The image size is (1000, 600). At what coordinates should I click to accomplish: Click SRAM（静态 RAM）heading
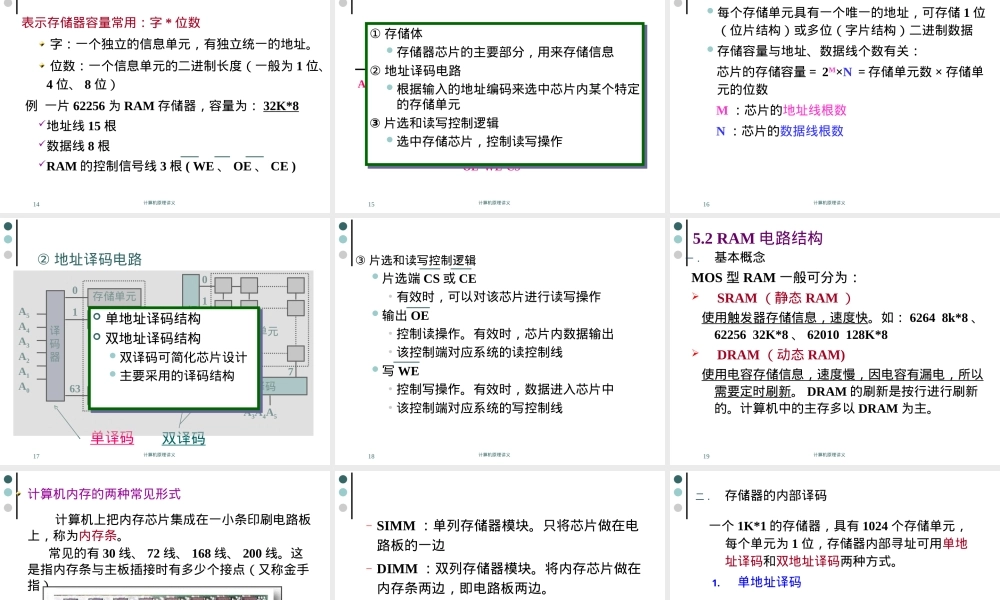pyautogui.click(x=784, y=298)
